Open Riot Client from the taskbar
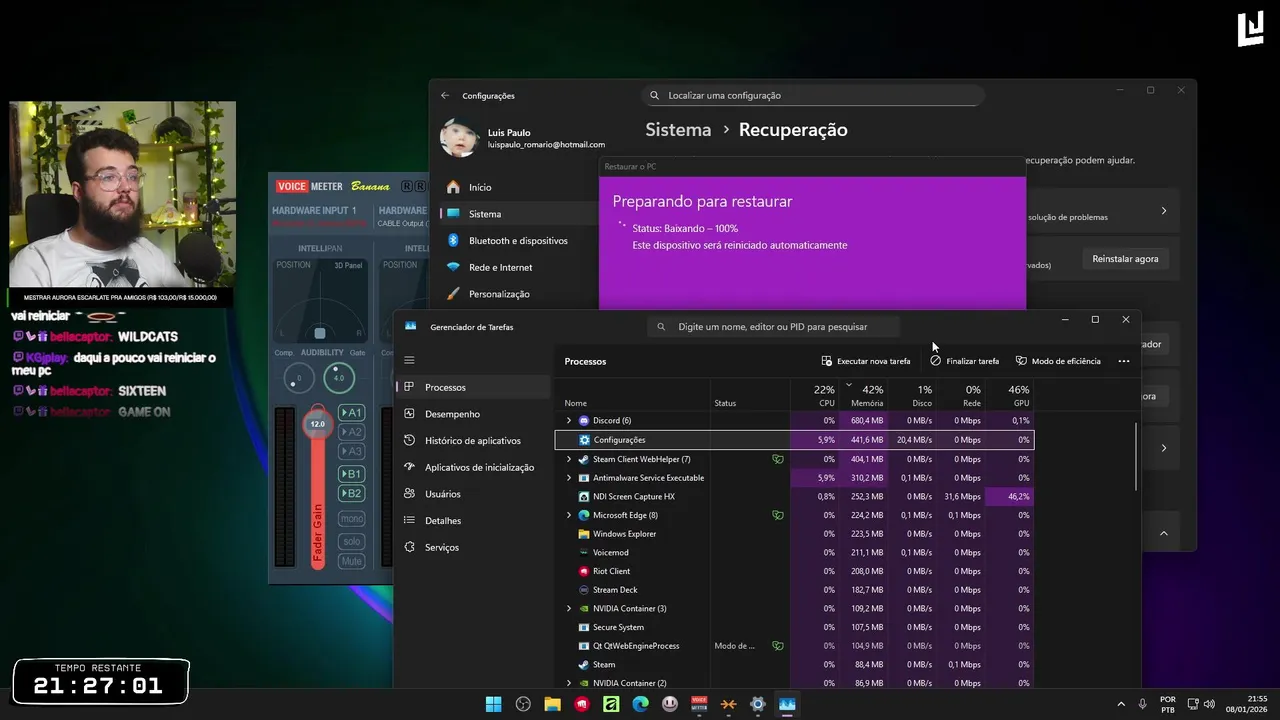Viewport: 1280px width, 720px height. pyautogui.click(x=582, y=704)
